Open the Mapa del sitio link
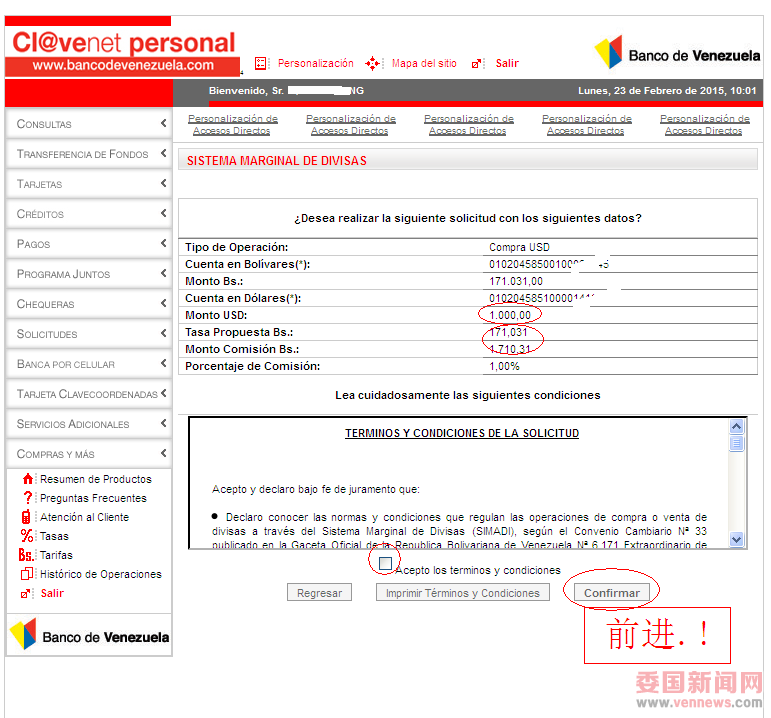The width and height of the screenshot is (771, 718). click(424, 63)
